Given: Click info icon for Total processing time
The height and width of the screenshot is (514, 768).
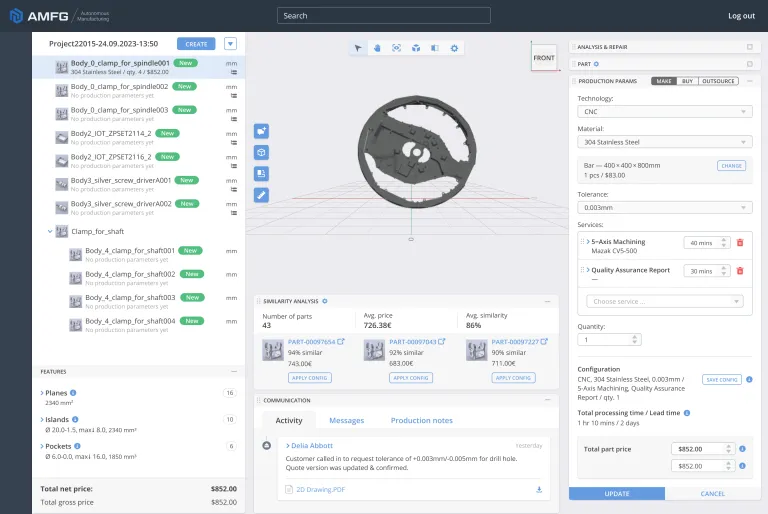Looking at the screenshot, I should click(687, 413).
